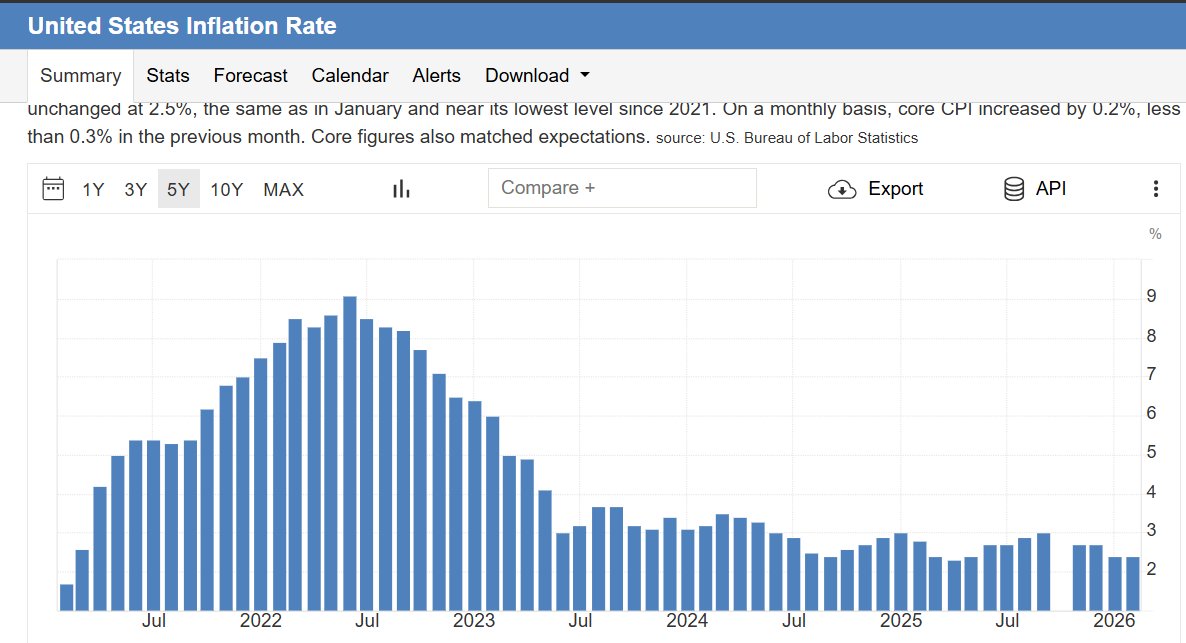Select the MAX time range

click(284, 189)
